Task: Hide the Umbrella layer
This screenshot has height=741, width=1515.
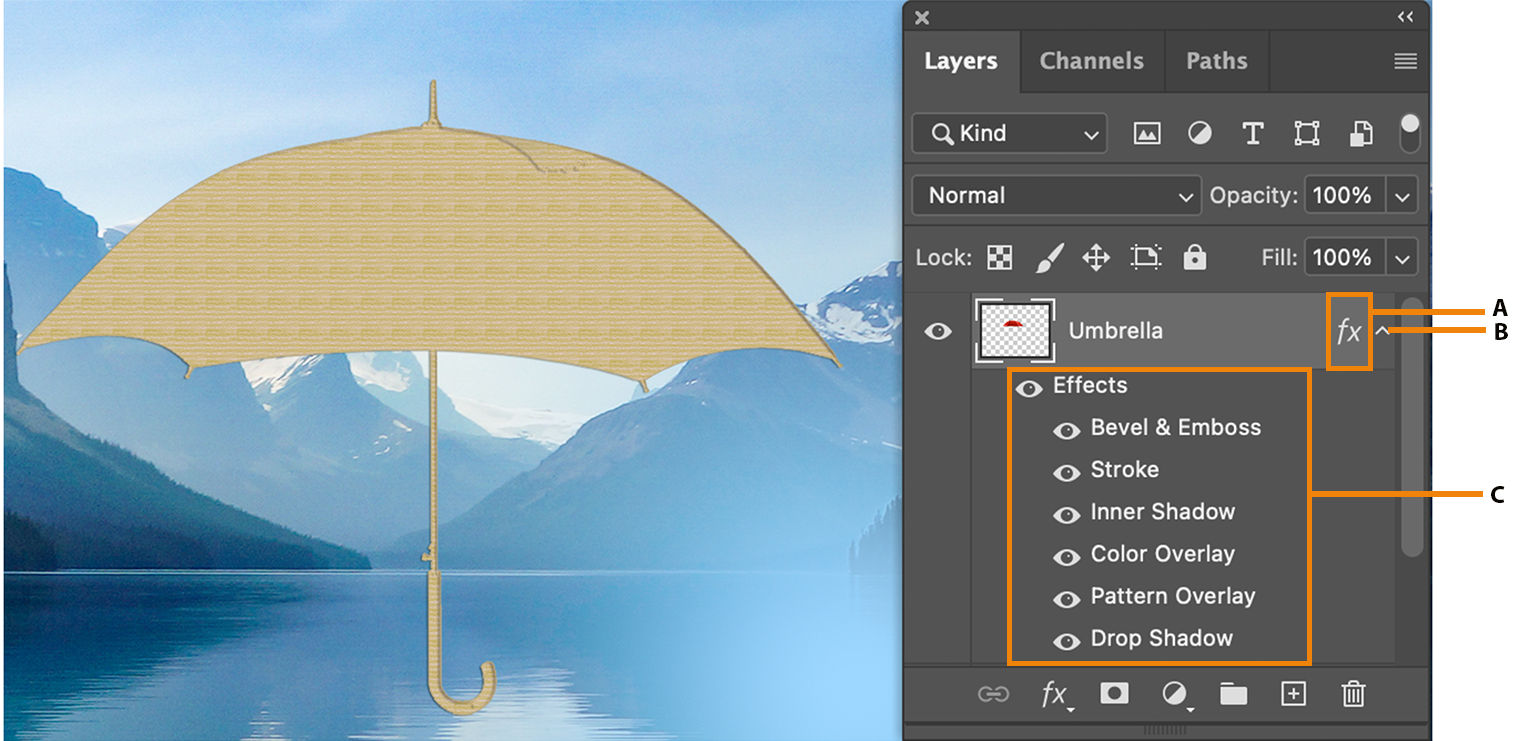Action: [x=937, y=330]
